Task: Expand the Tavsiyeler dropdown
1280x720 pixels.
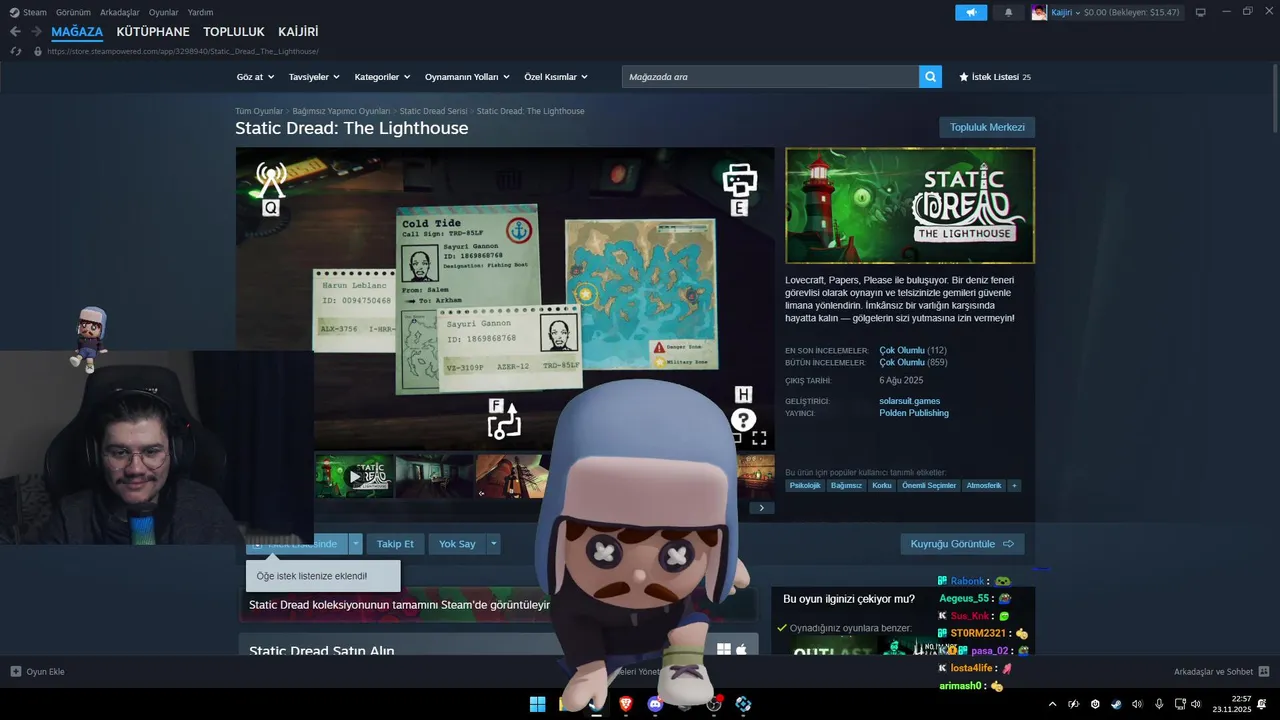Action: (314, 77)
